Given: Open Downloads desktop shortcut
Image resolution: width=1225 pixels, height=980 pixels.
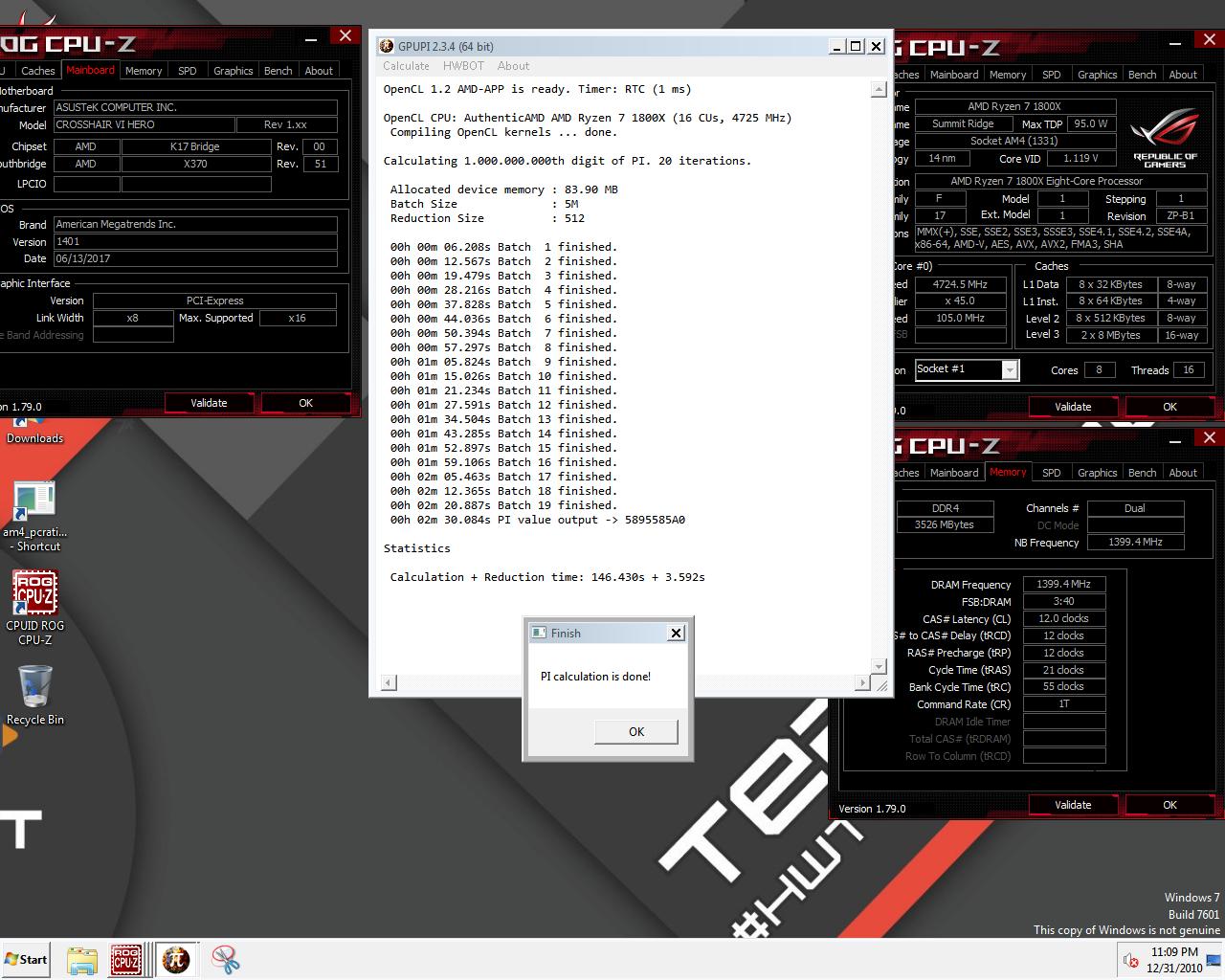Looking at the screenshot, I should click(x=34, y=431).
